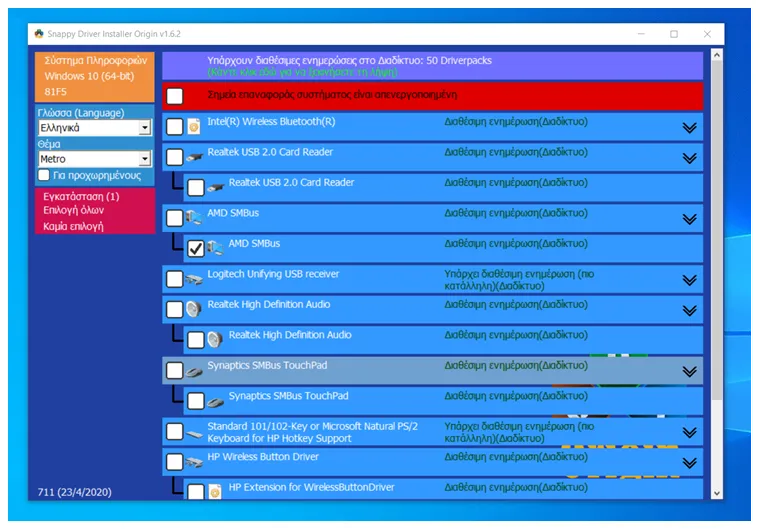This screenshot has width=760, height=529.
Task: Check the child Realtek USB 2.0 Card Reader checkbox
Action: (x=196, y=188)
